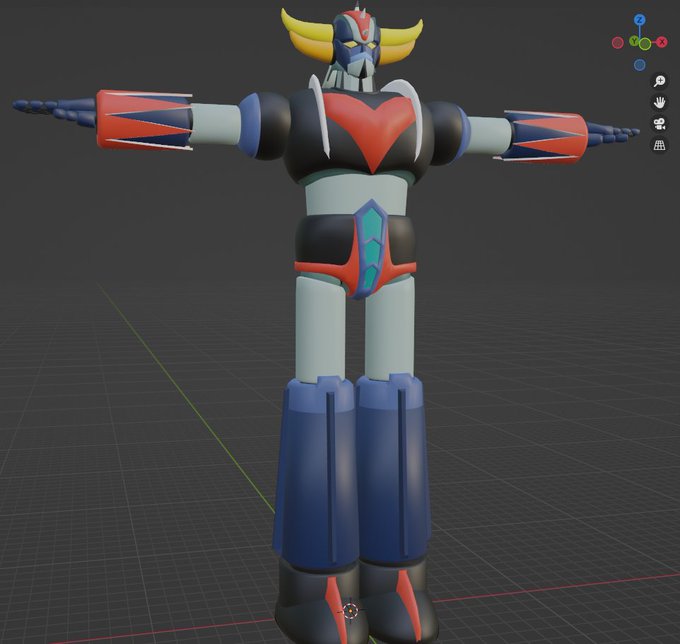Viewport: 680px width, 644px height.
Task: Click the unlabeled blue negative Z gizmo handle
Action: click(x=640, y=65)
